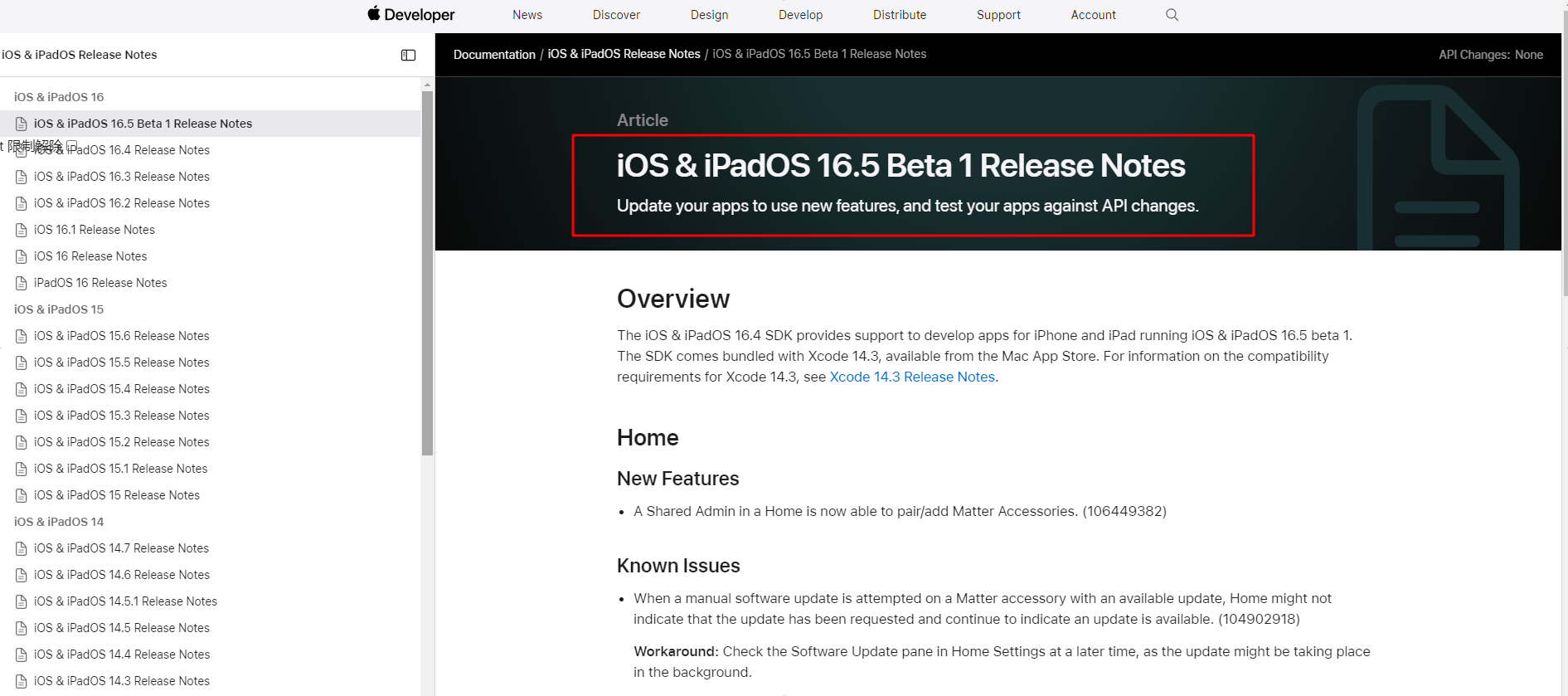Click the Known Issues heading
The width and height of the screenshot is (1568, 696).
pos(678,566)
